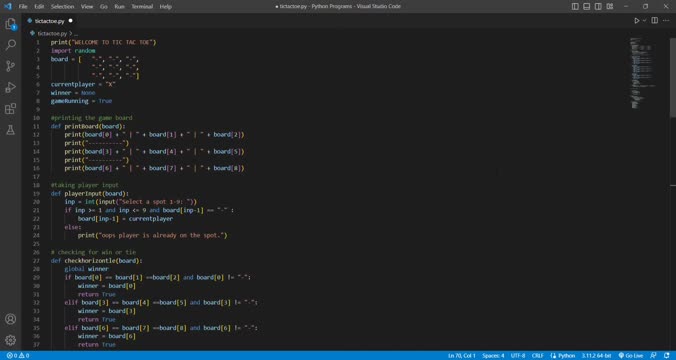Image resolution: width=676 pixels, height=360 pixels.
Task: Open the Extensions view icon
Action: (x=10, y=109)
